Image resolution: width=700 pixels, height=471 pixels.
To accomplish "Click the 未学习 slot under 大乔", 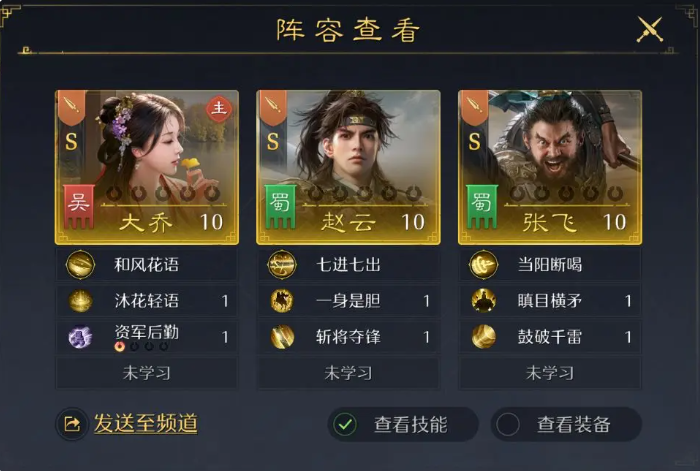I will tap(147, 373).
